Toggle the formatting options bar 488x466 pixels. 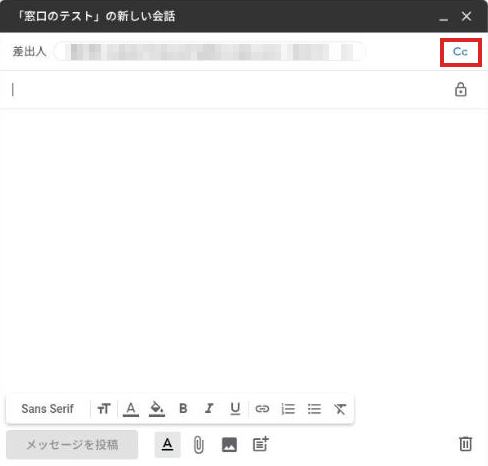click(167, 444)
